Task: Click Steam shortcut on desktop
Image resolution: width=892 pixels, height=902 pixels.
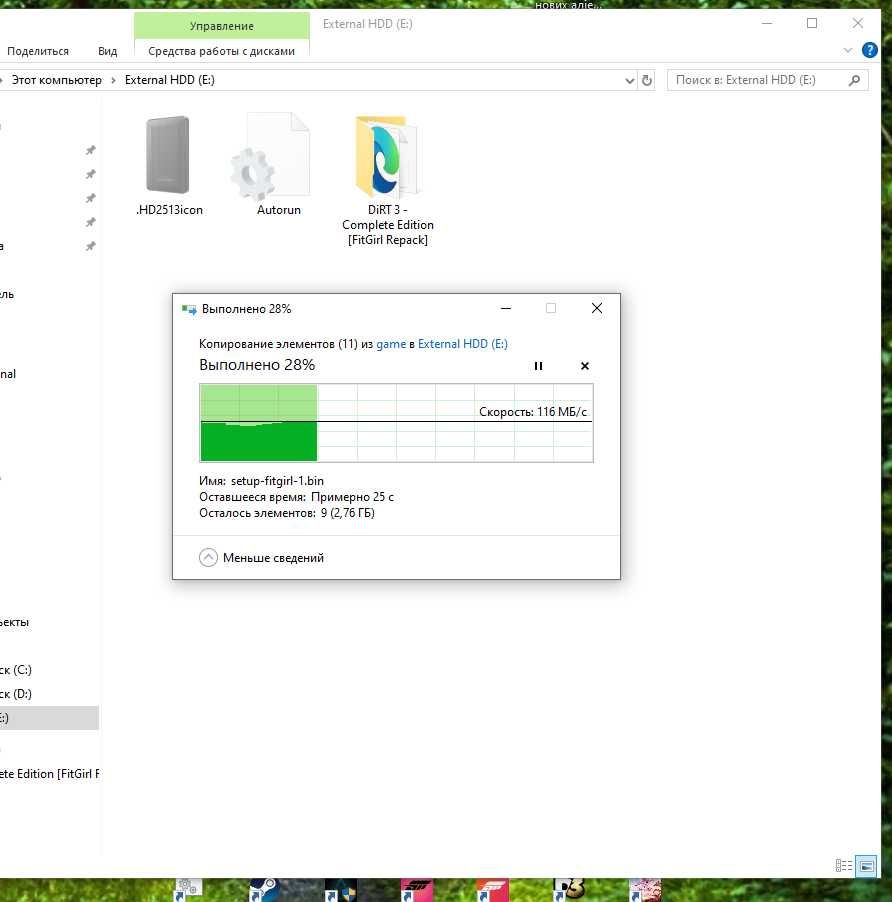Action: click(263, 890)
